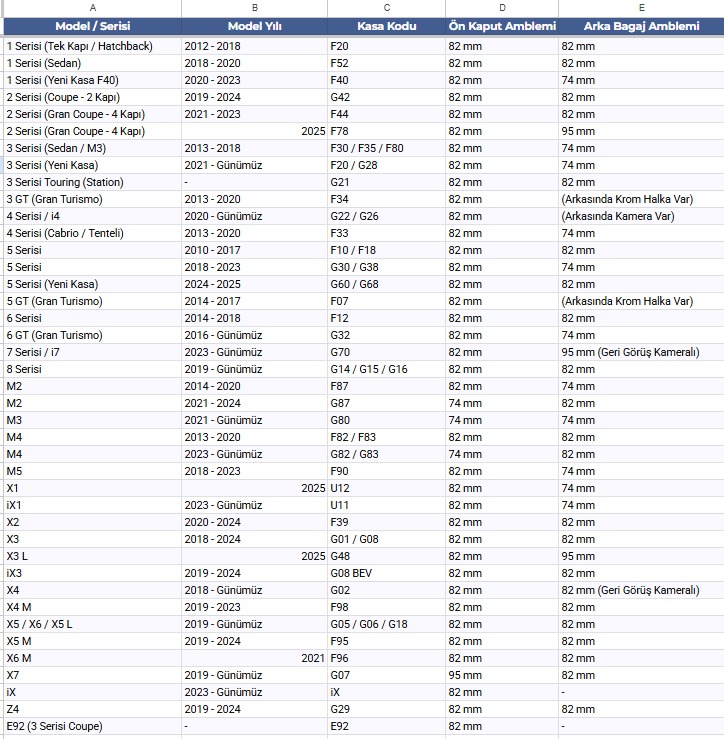Select the '95 mm' cell in X7 row
724x739 pixels.
(502, 675)
